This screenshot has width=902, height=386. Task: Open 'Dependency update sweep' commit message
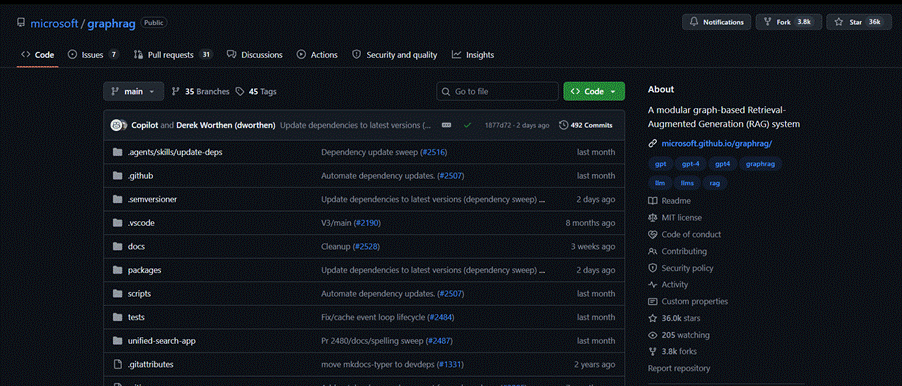[x=369, y=152]
